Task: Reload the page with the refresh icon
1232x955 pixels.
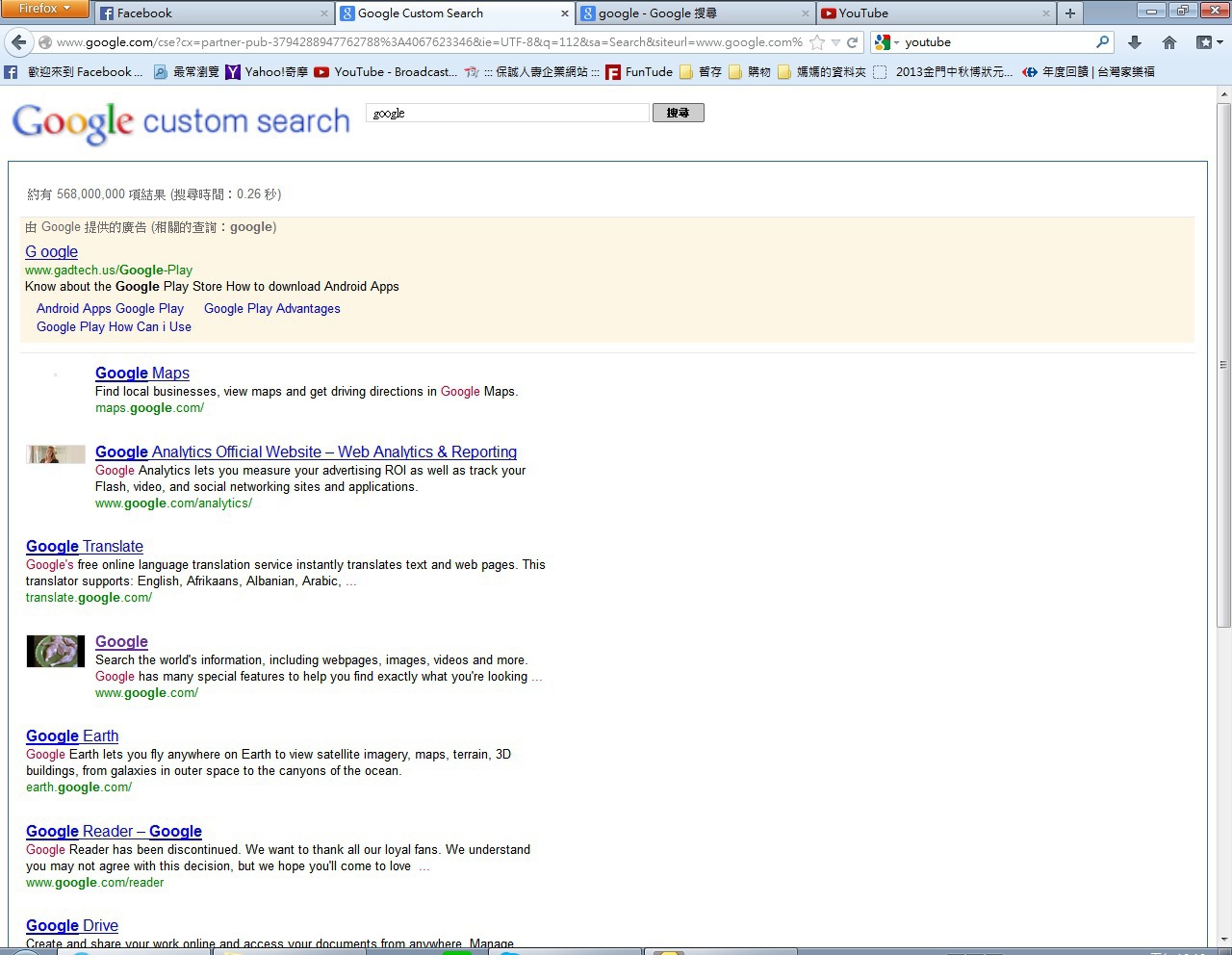Action: tap(852, 42)
